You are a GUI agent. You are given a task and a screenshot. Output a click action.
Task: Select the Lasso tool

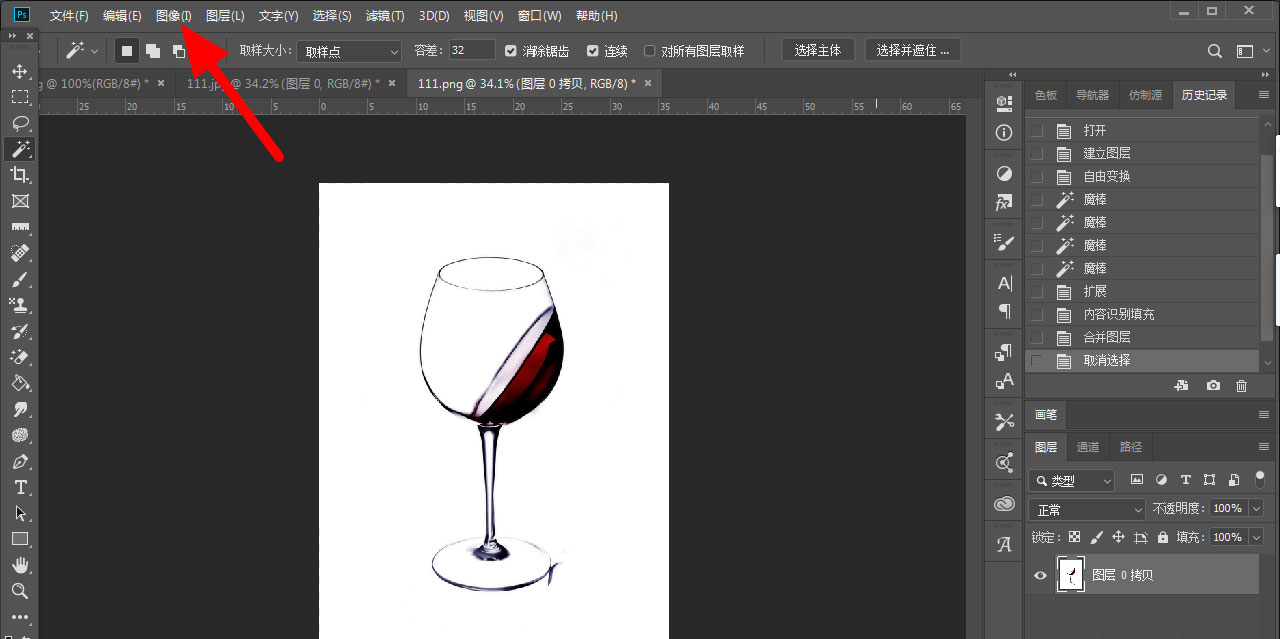pyautogui.click(x=20, y=123)
